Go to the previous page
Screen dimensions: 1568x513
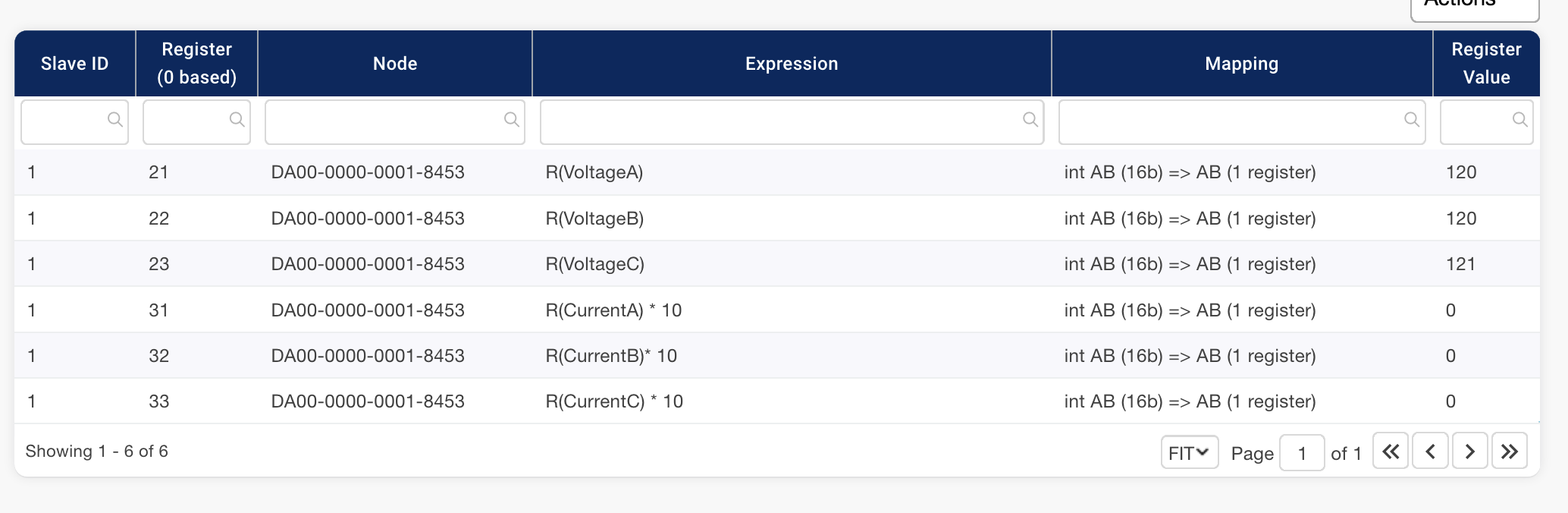point(1430,452)
